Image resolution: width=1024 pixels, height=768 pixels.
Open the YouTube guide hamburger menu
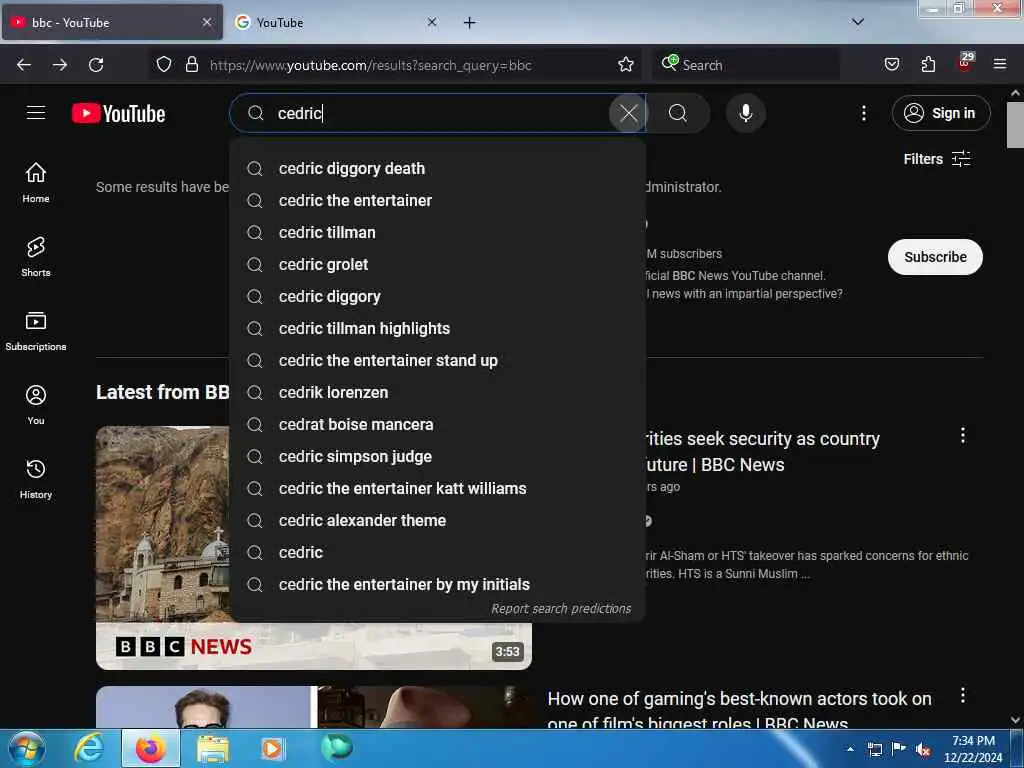pyautogui.click(x=36, y=113)
